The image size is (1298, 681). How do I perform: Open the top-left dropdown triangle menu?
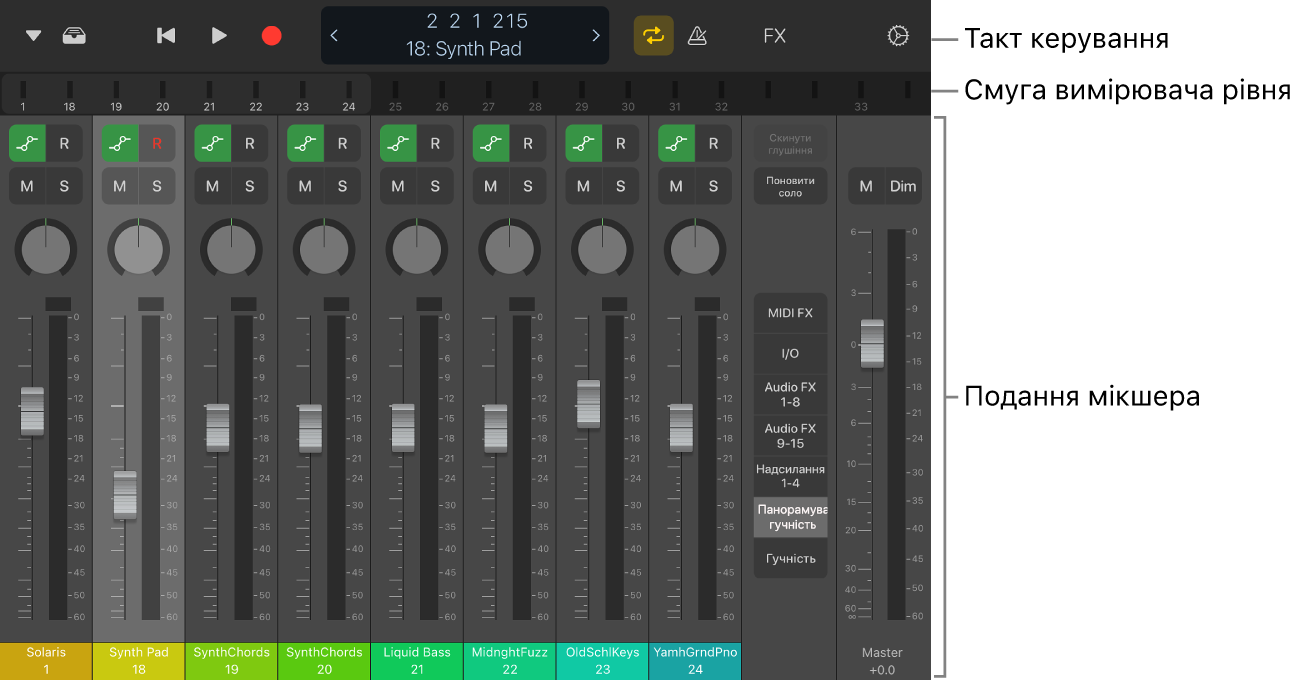[x=33, y=36]
